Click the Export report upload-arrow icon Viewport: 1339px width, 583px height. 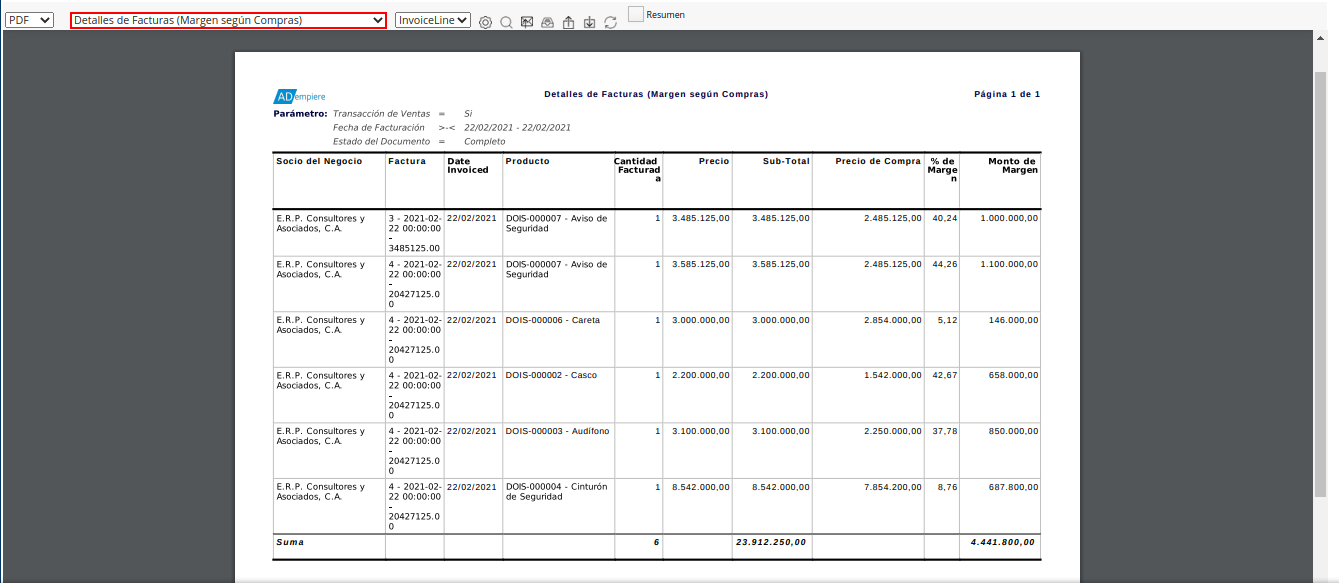pyautogui.click(x=568, y=22)
